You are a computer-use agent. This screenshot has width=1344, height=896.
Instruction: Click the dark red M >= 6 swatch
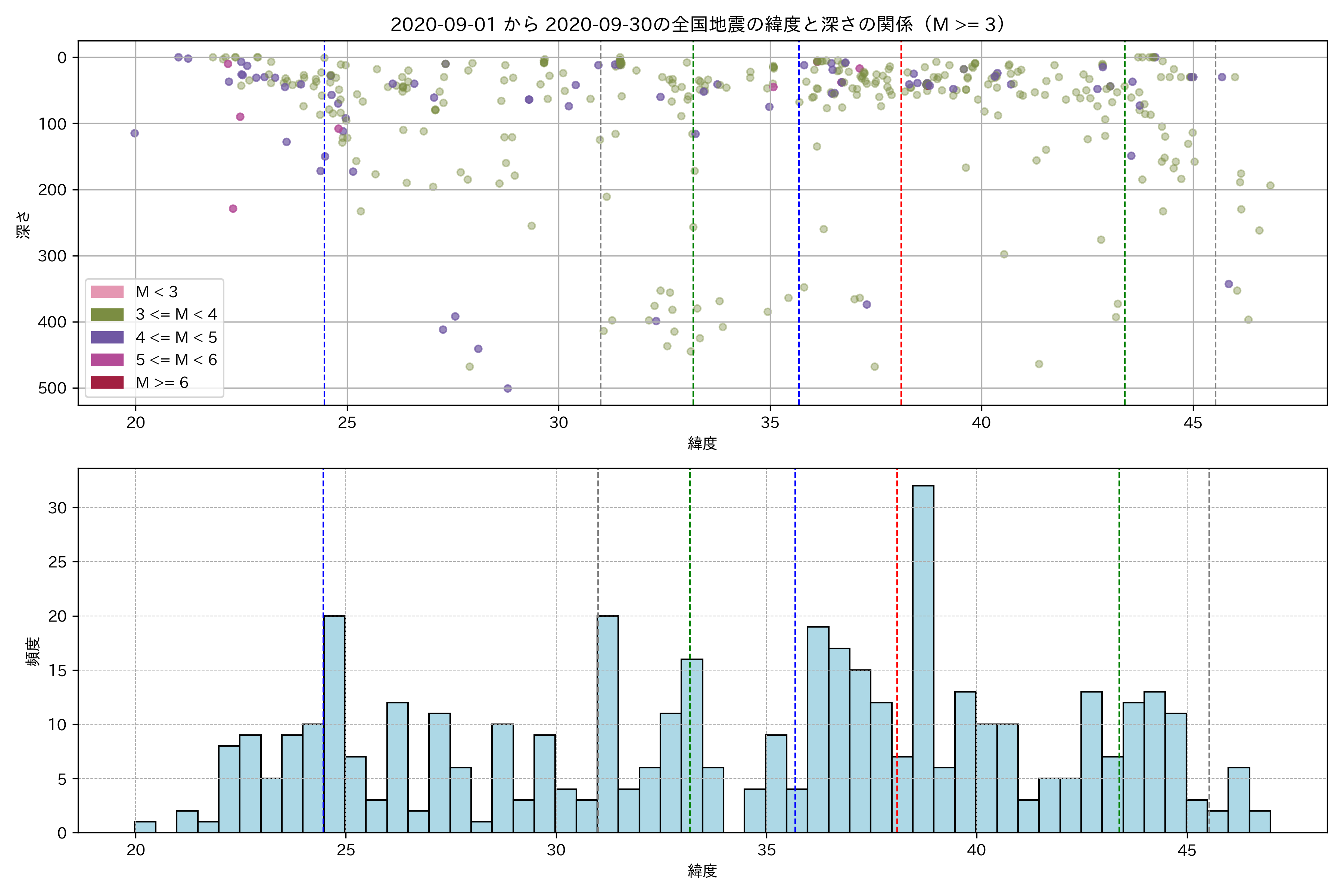pos(107,382)
